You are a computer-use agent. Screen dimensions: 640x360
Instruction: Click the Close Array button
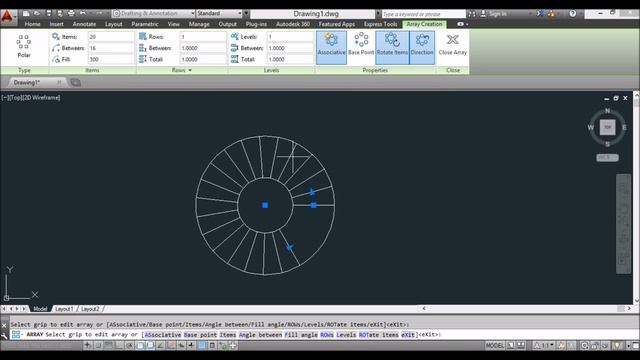pos(453,44)
